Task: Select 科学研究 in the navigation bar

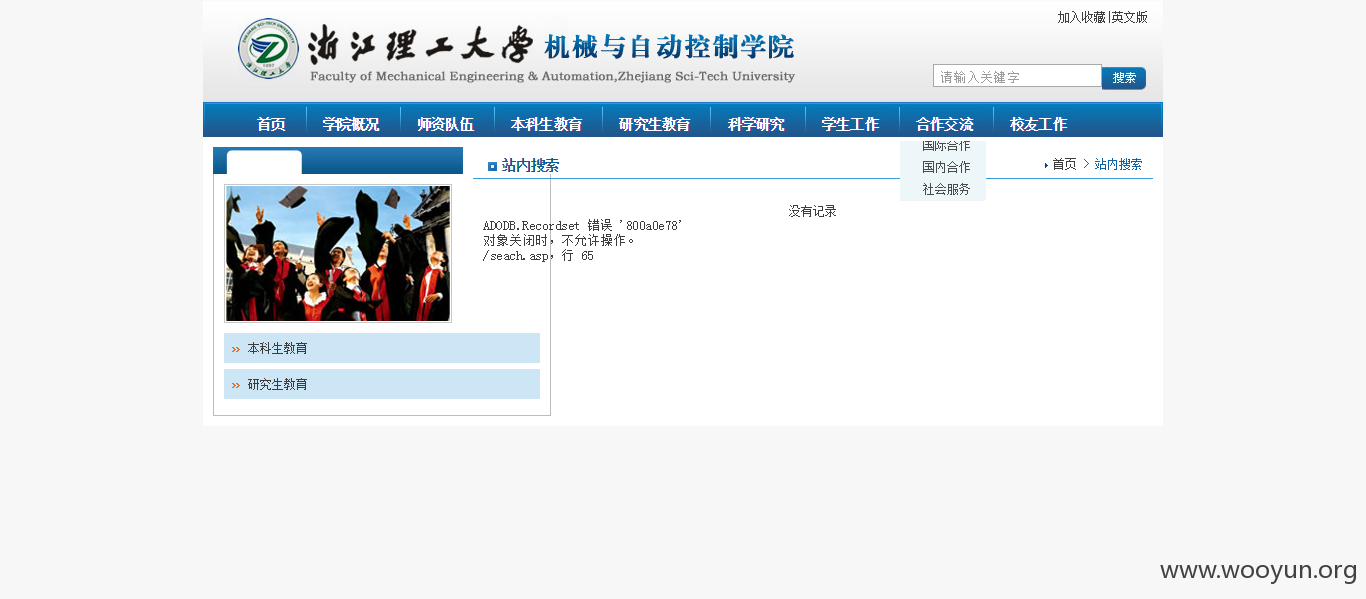Action: point(756,124)
